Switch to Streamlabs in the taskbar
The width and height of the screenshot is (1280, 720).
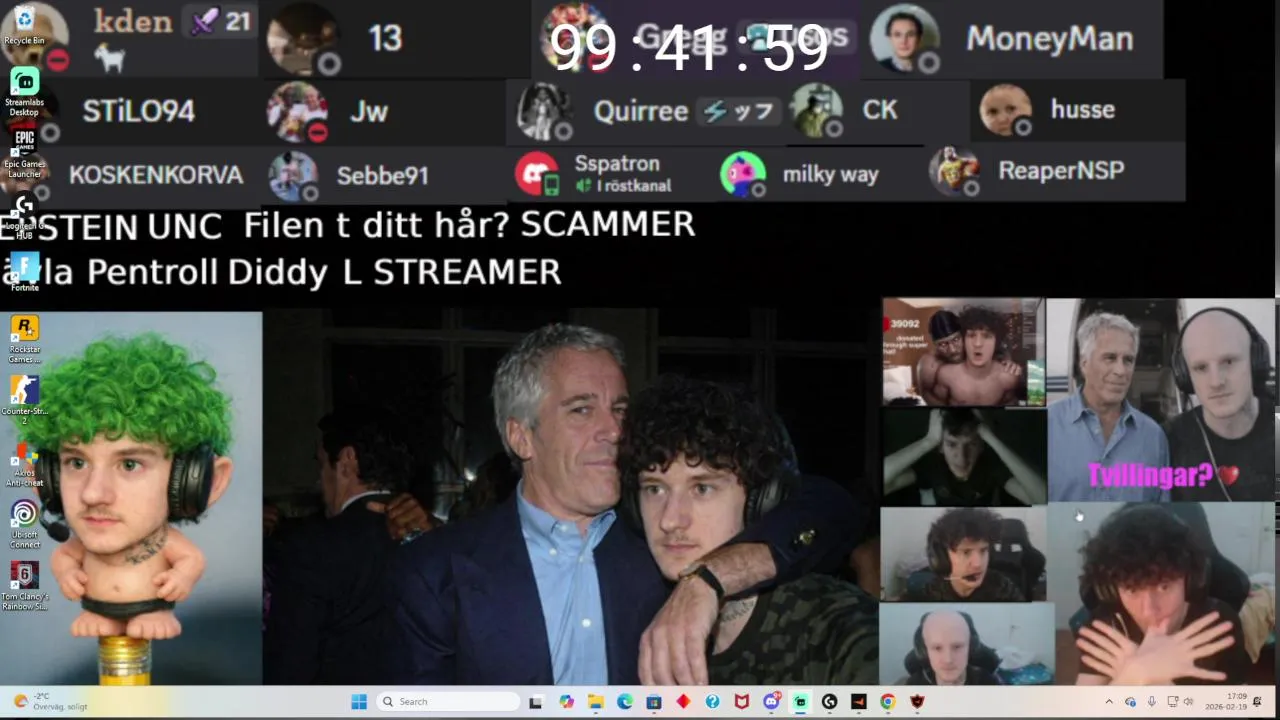click(x=800, y=702)
